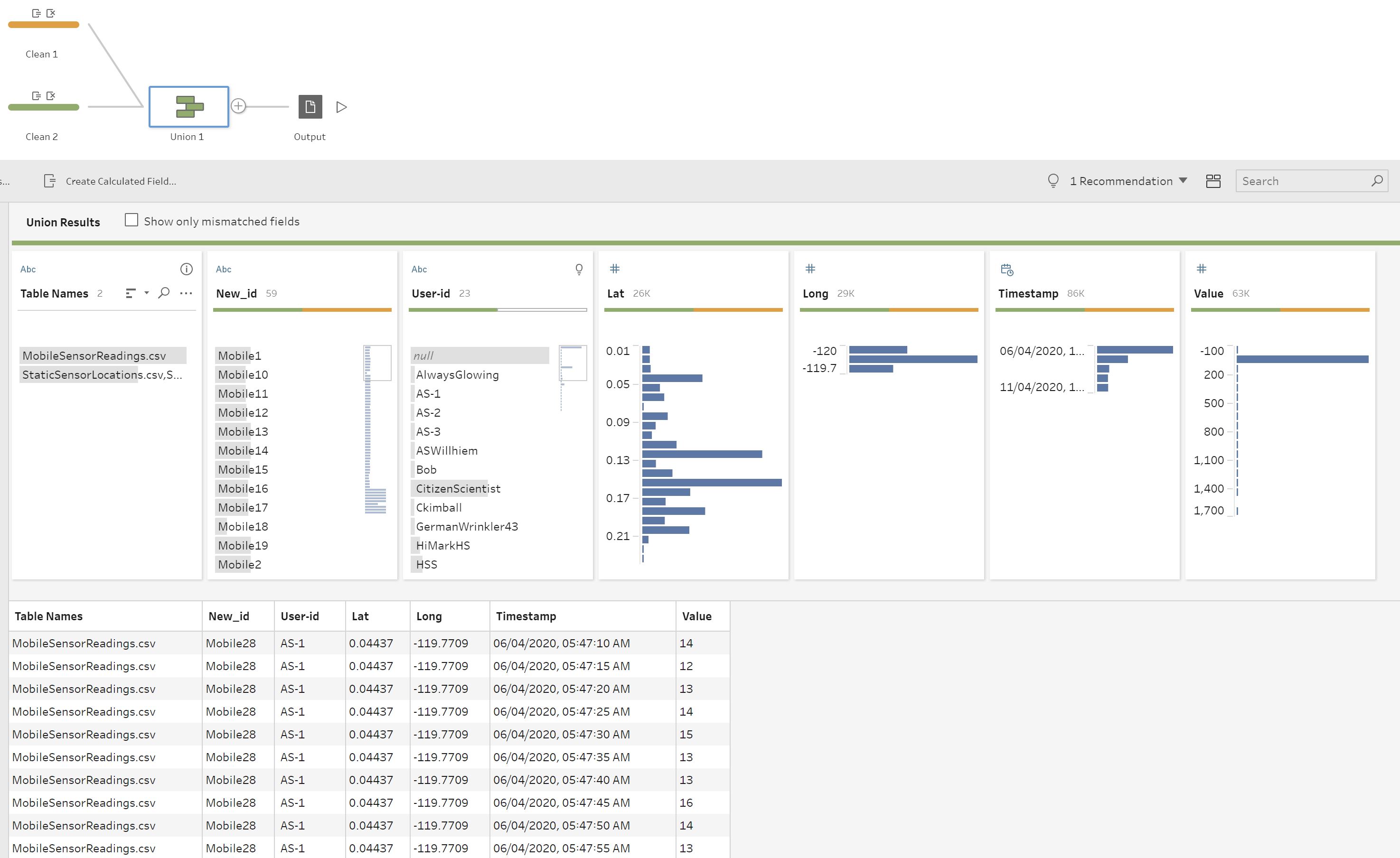Change Table Names data type Abc icon
The image size is (1400, 858).
(28, 269)
